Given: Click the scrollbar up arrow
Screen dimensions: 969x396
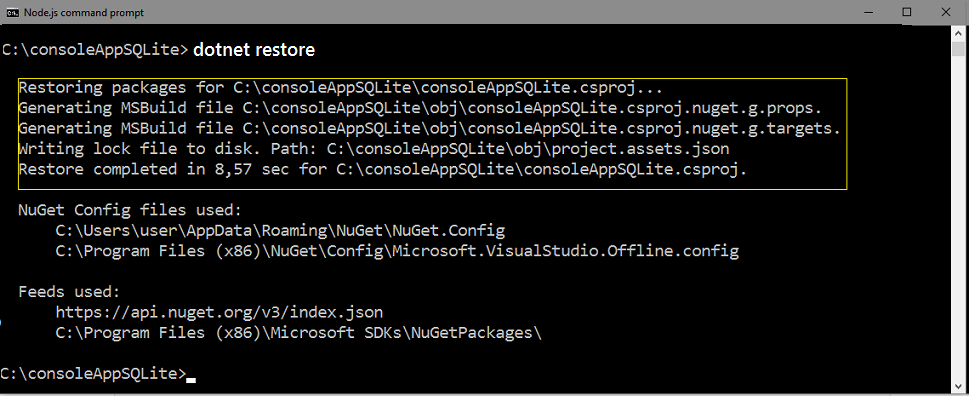Looking at the screenshot, I should pyautogui.click(x=958, y=33).
